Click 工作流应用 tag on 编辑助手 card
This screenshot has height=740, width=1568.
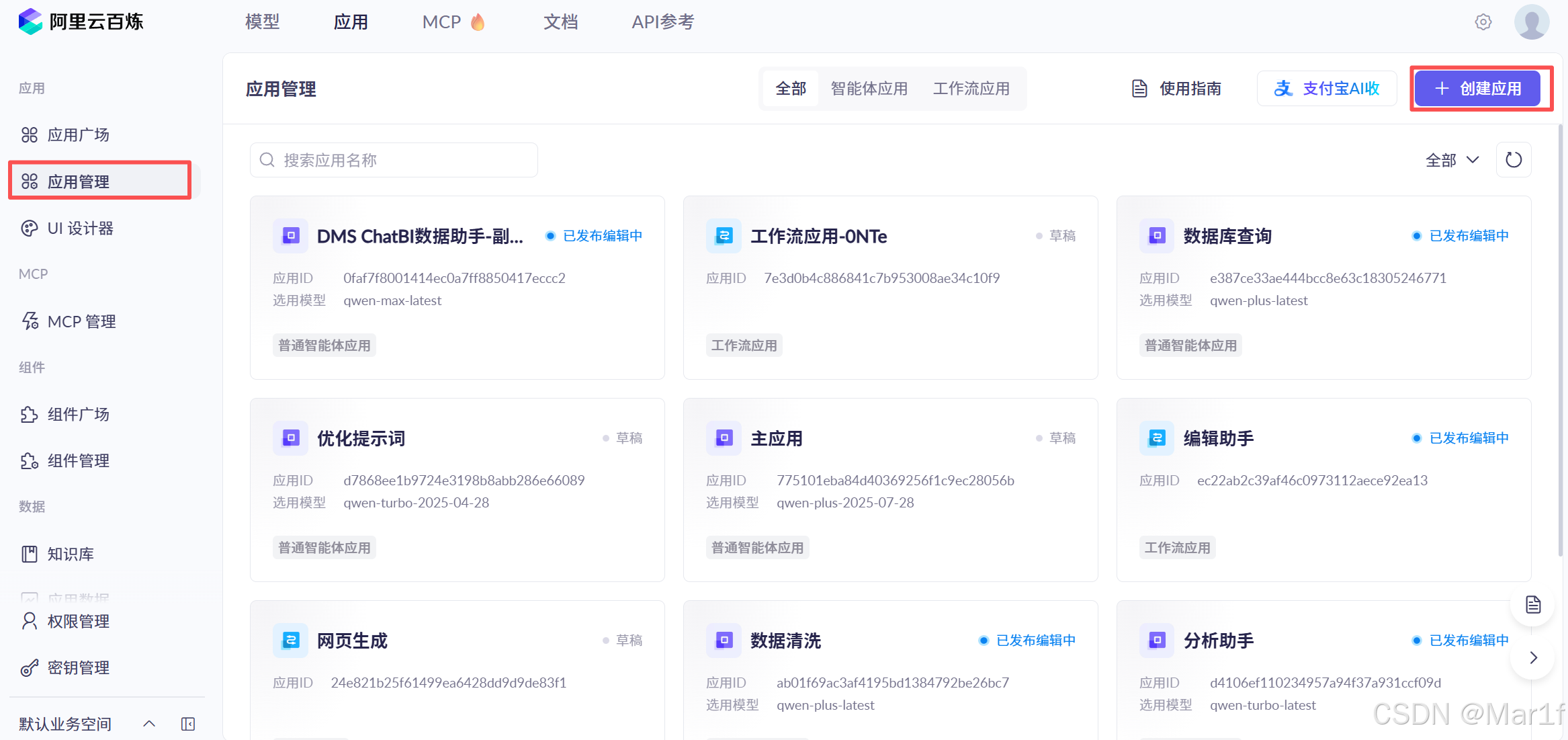(1177, 548)
